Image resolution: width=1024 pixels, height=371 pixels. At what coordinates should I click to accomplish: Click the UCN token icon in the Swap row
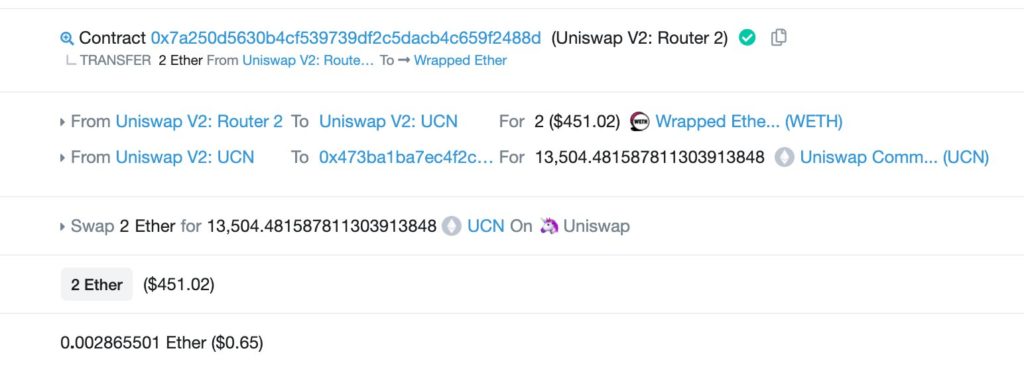[452, 227]
